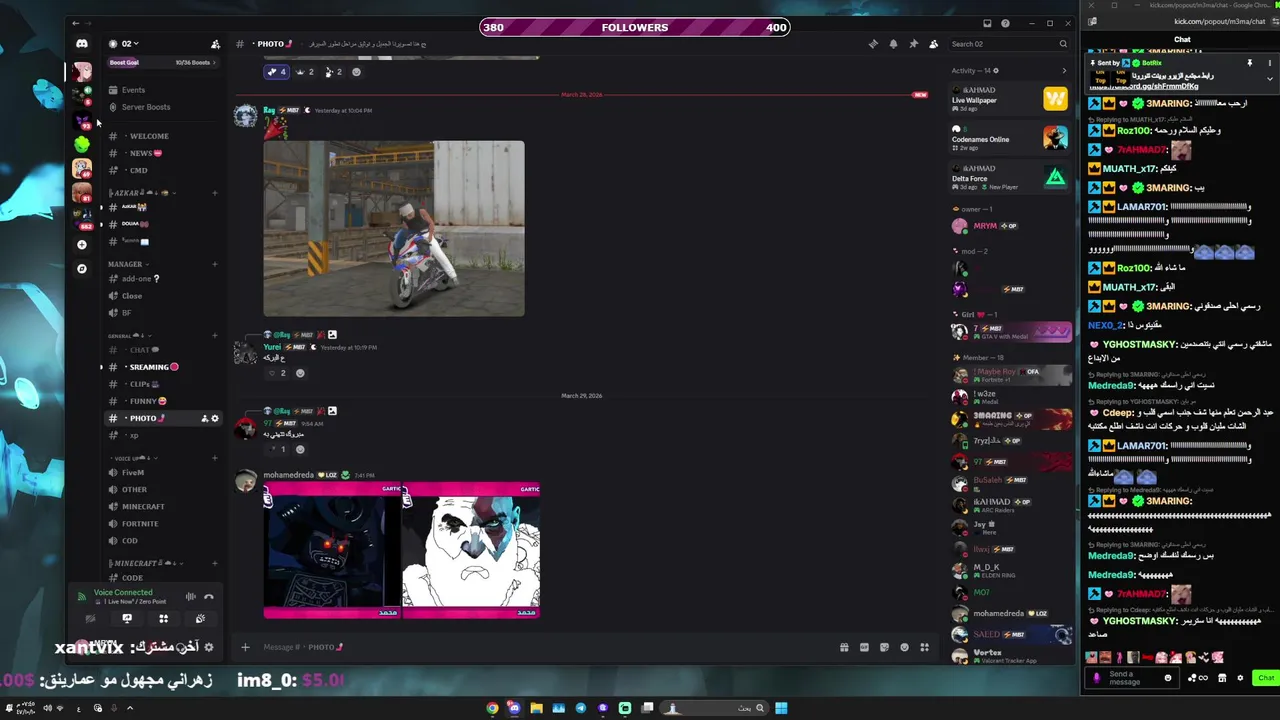Viewport: 1280px width, 720px height.
Task: Open File Explorer from taskbar
Action: tap(536, 708)
